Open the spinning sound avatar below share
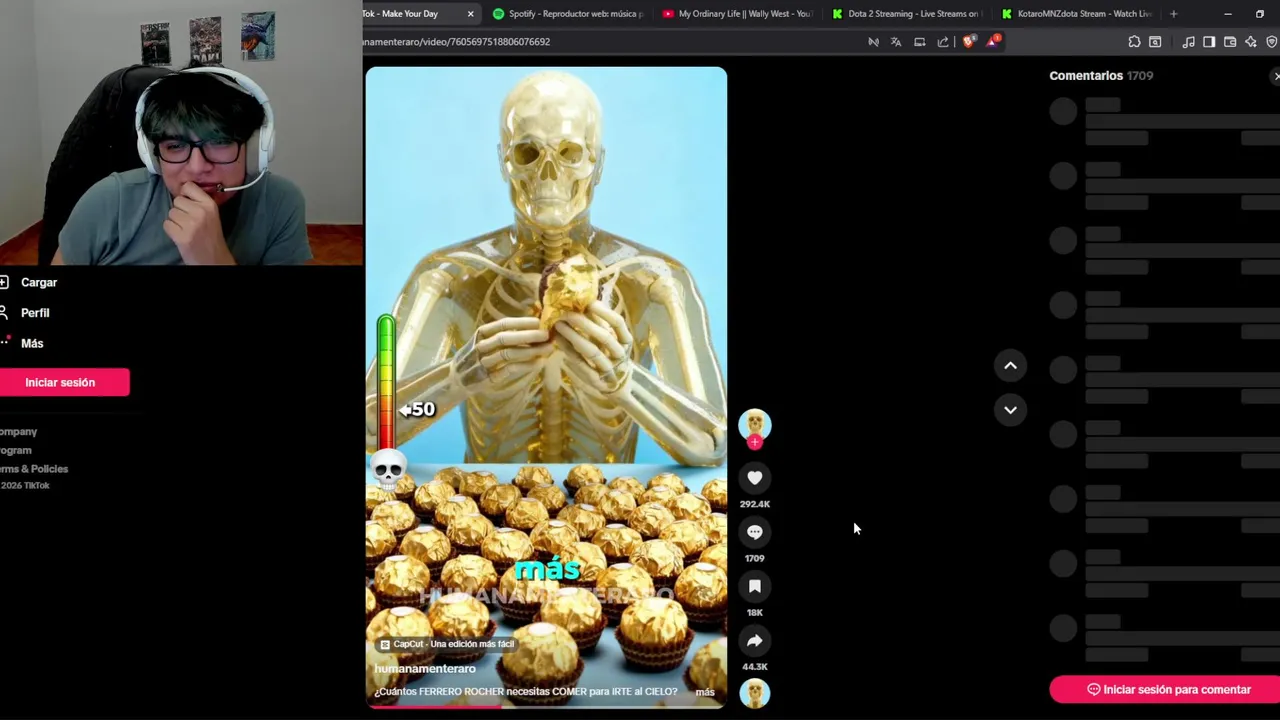1280x720 pixels. coord(755,693)
